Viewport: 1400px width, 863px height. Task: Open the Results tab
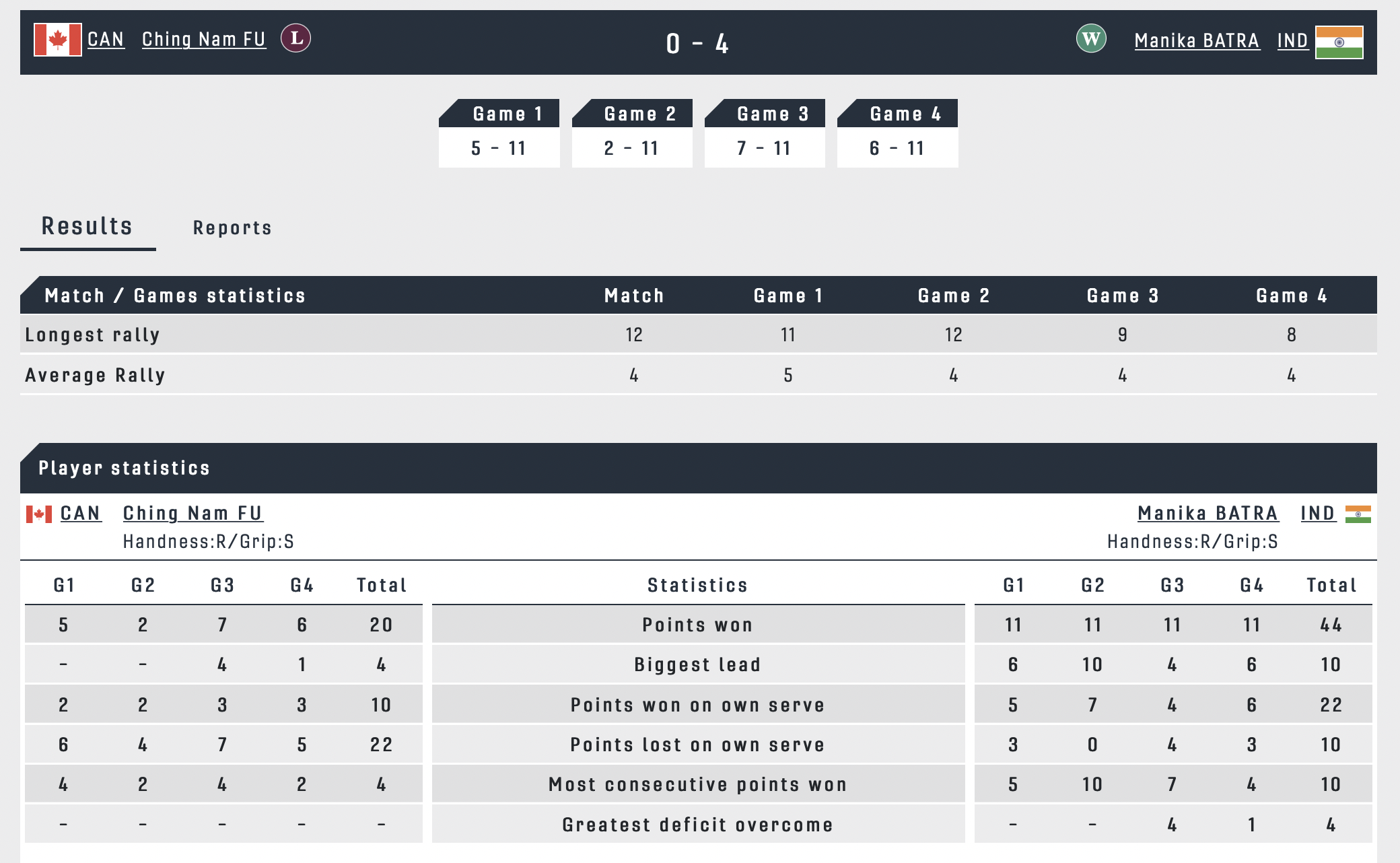(x=87, y=227)
